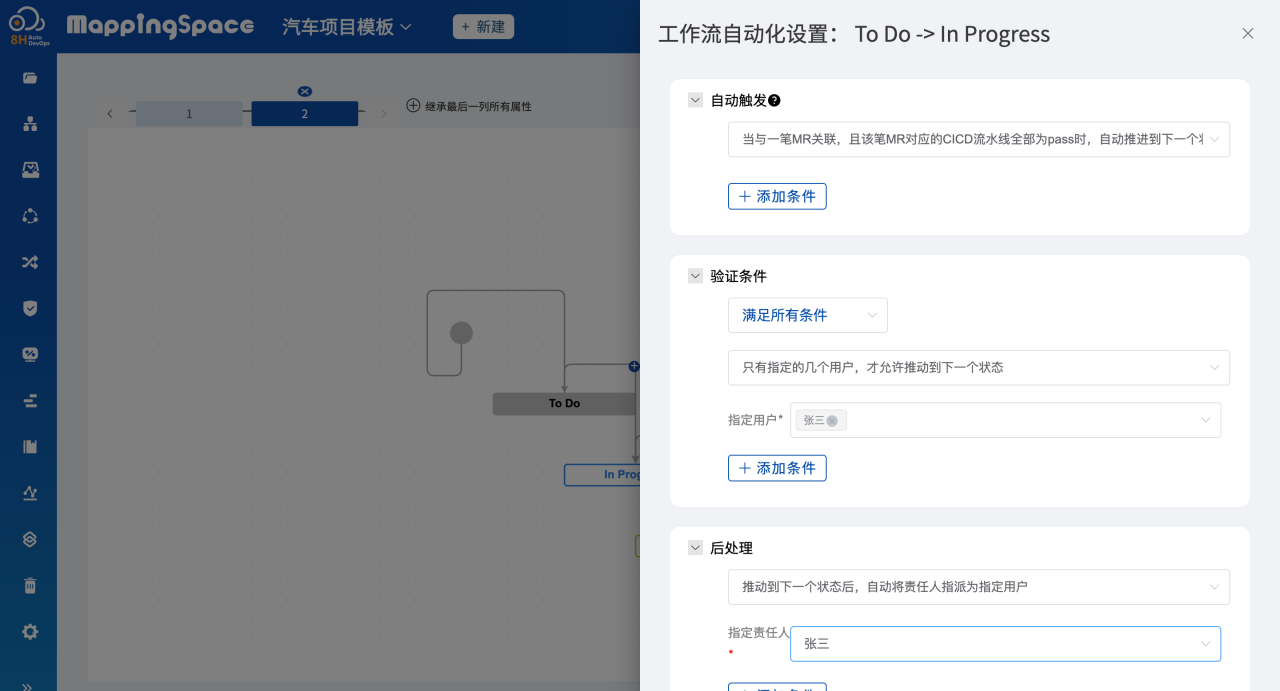Open the line chart sidebar icon
This screenshot has height=691, width=1280.
pos(30,493)
